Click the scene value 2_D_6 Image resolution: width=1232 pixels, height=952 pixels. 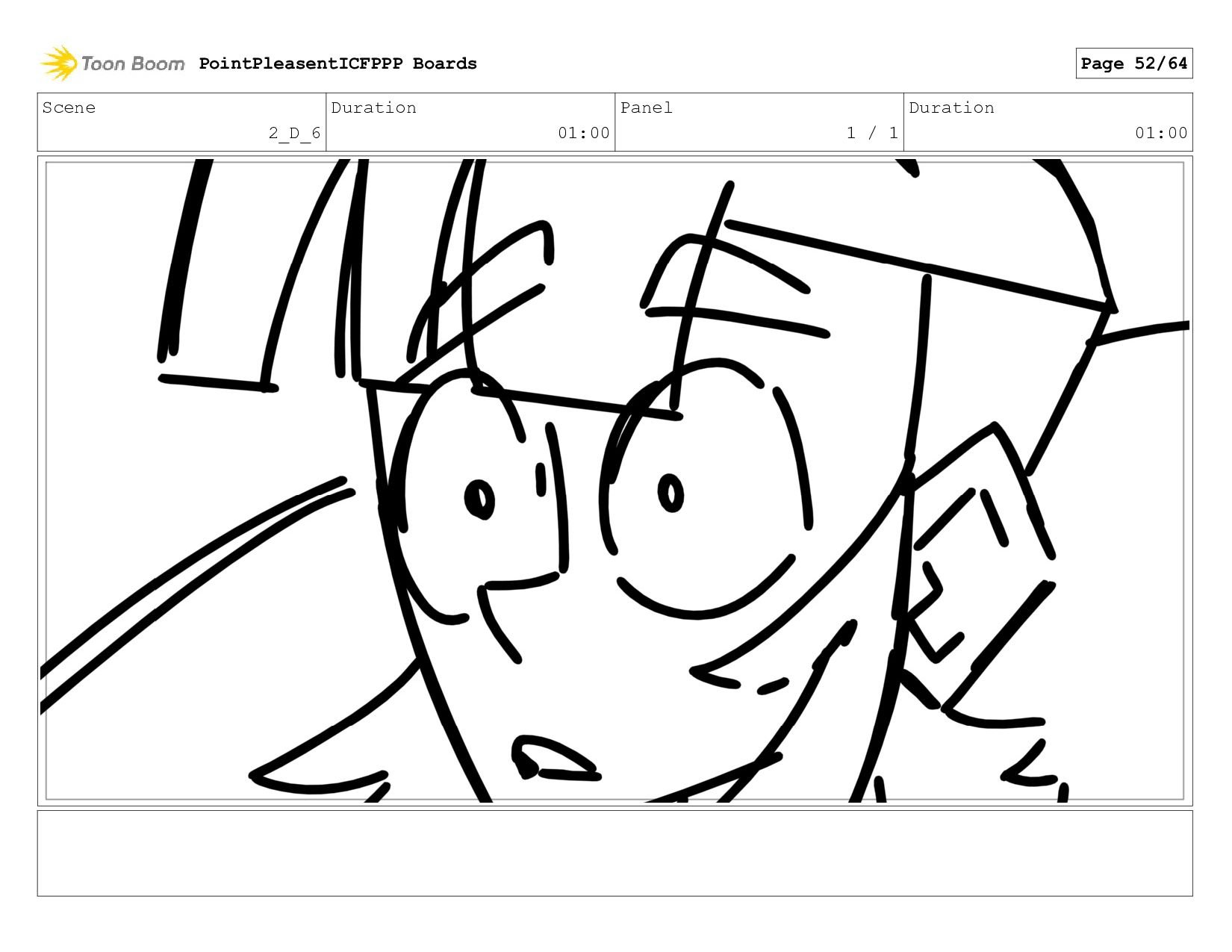(x=294, y=133)
